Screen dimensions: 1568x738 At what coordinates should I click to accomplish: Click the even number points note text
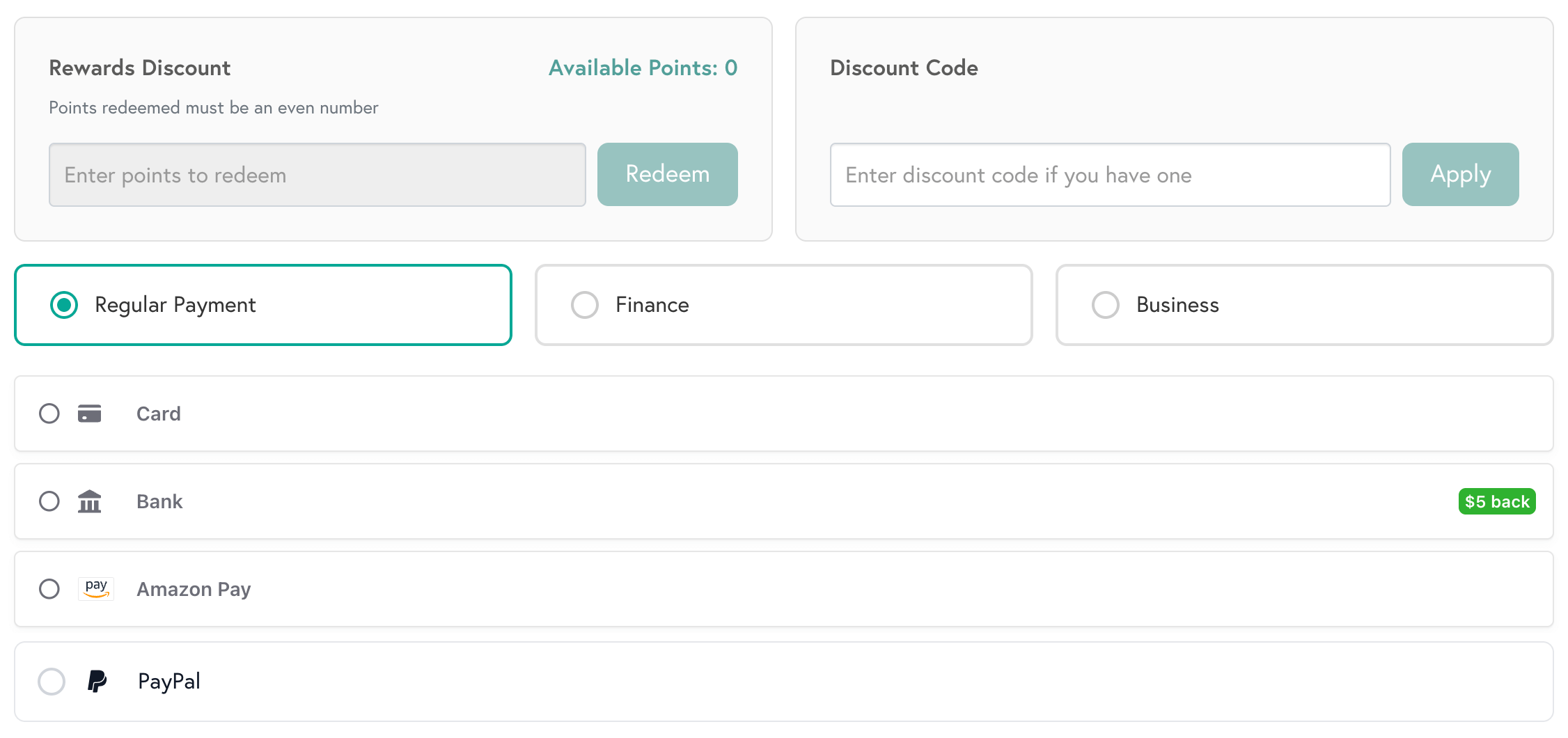(213, 107)
